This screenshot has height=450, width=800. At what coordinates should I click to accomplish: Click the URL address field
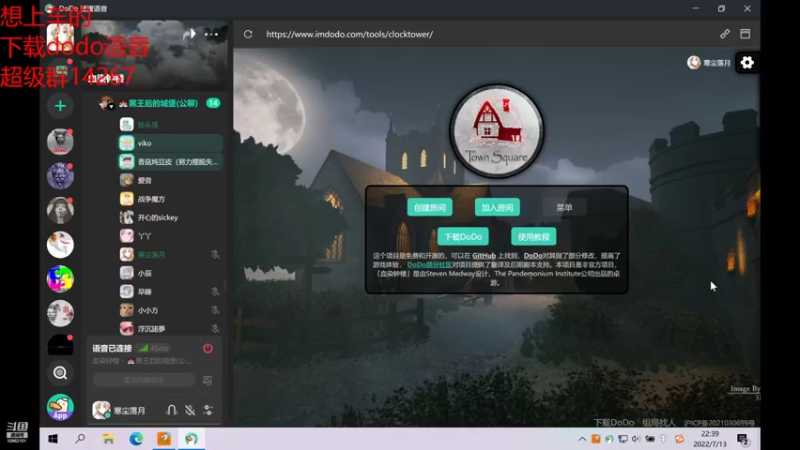349,34
